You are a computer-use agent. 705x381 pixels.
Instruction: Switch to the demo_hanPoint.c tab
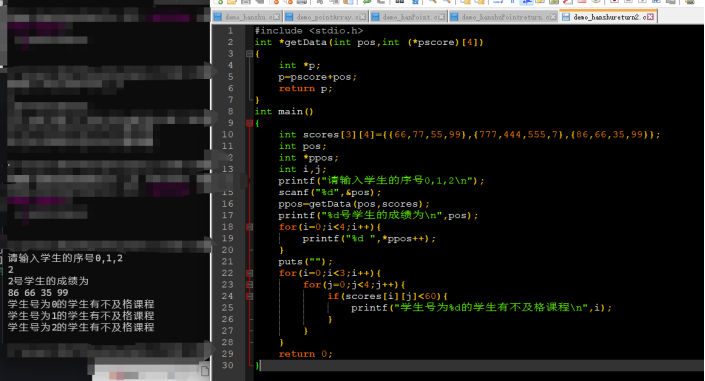[x=408, y=17]
